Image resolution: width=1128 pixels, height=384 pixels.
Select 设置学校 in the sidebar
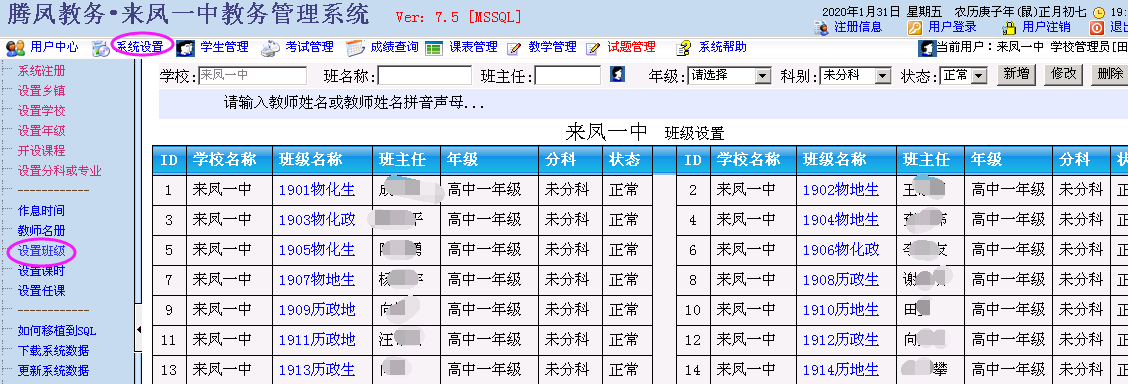pyautogui.click(x=41, y=111)
